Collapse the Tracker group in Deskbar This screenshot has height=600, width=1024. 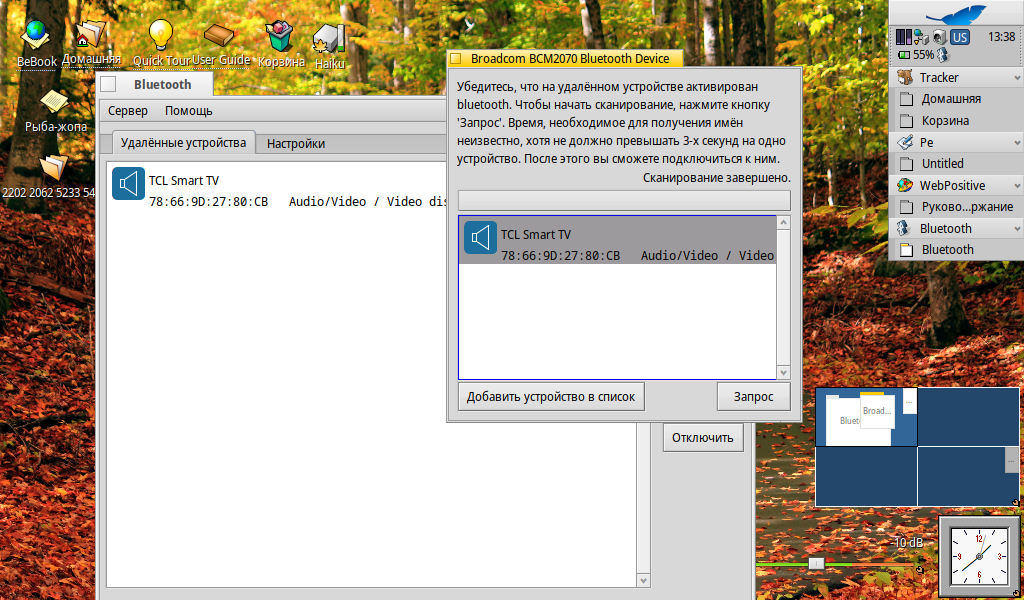[x=1017, y=78]
